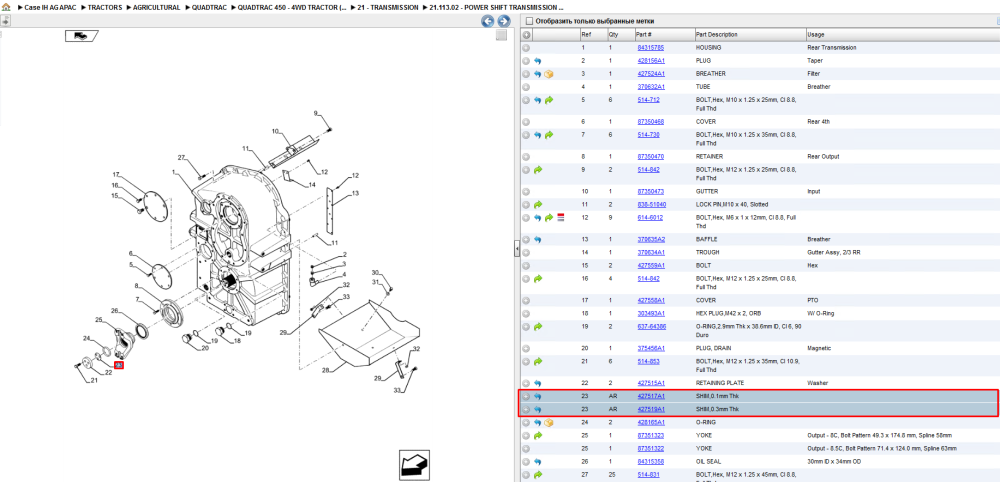Image resolution: width=1000 pixels, height=482 pixels.
Task: Open part number 84315785 link
Action: coord(651,48)
